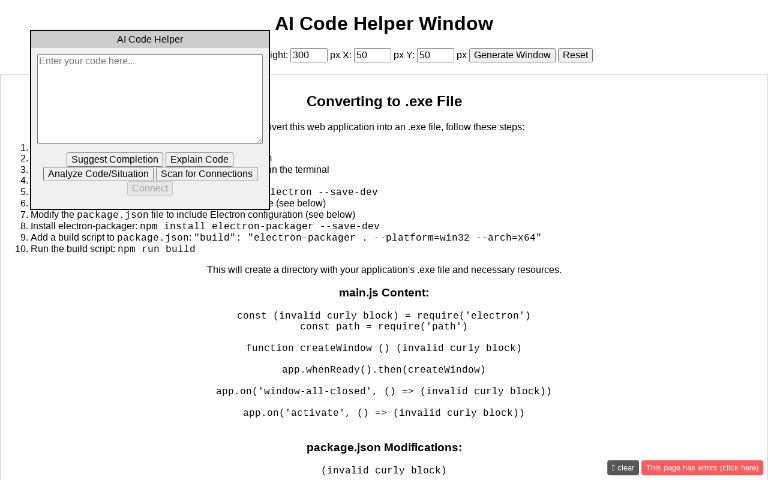Screen dimensions: 768x480
Task: Click the code textarea in AI Code Helper
Action: pyautogui.click(x=150, y=98)
